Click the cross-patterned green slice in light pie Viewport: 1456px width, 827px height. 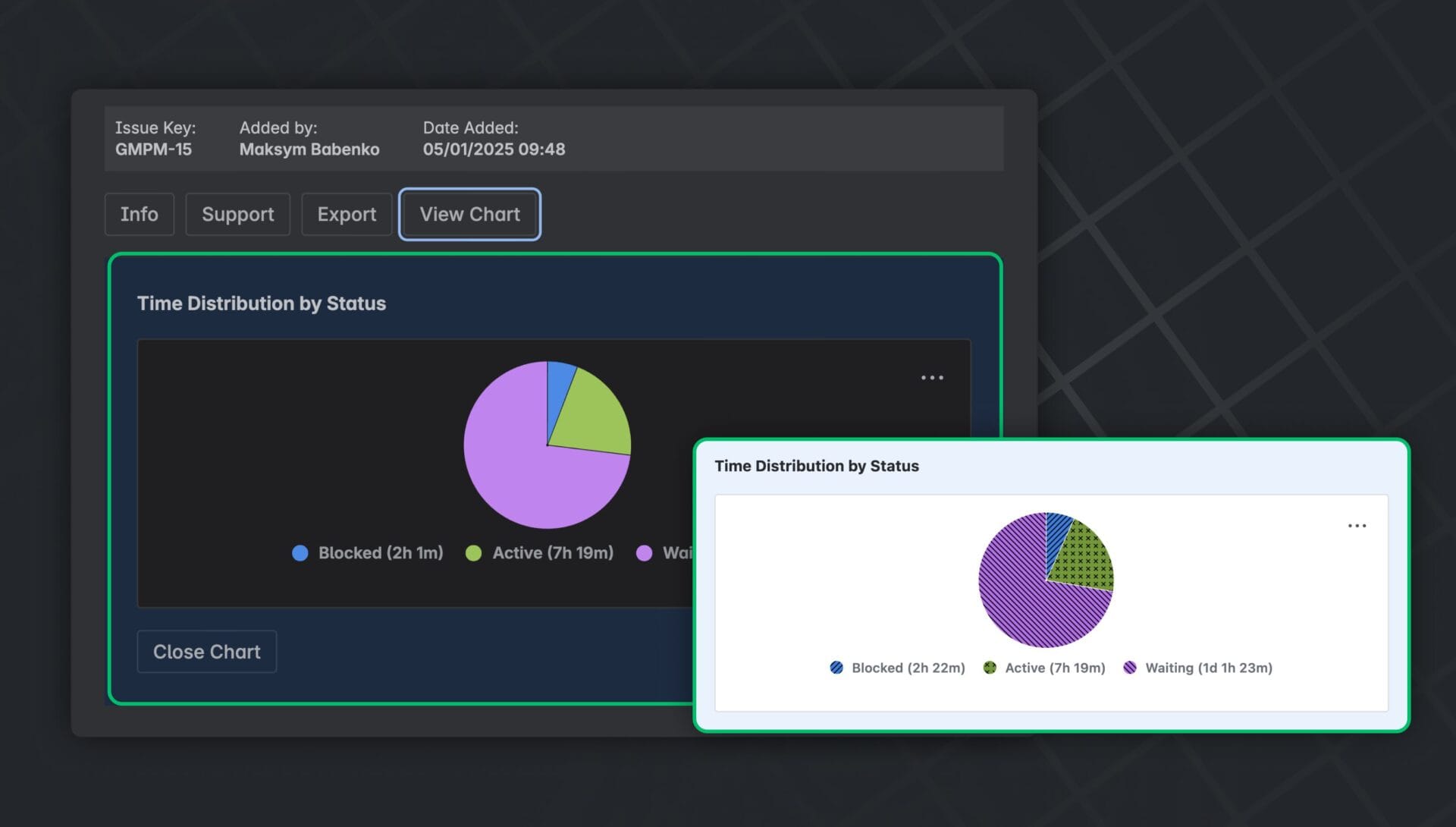[1086, 558]
